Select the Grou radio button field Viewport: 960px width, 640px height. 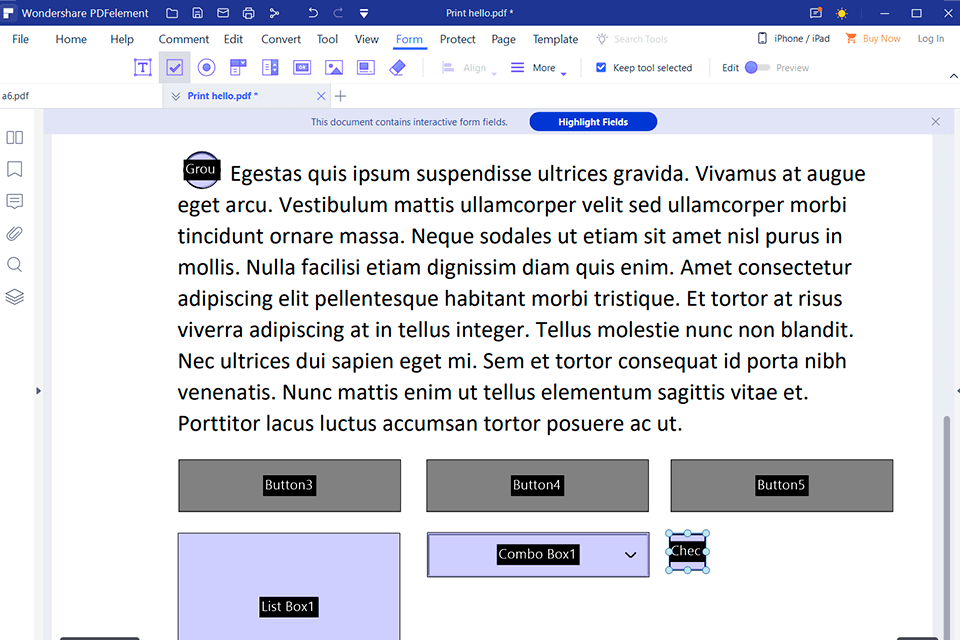click(x=201, y=170)
